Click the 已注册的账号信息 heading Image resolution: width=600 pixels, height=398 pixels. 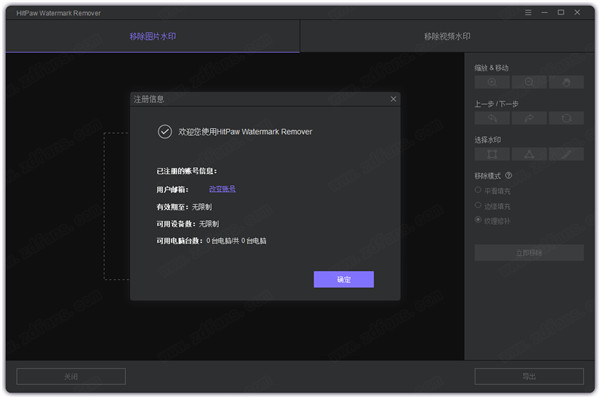tap(186, 171)
